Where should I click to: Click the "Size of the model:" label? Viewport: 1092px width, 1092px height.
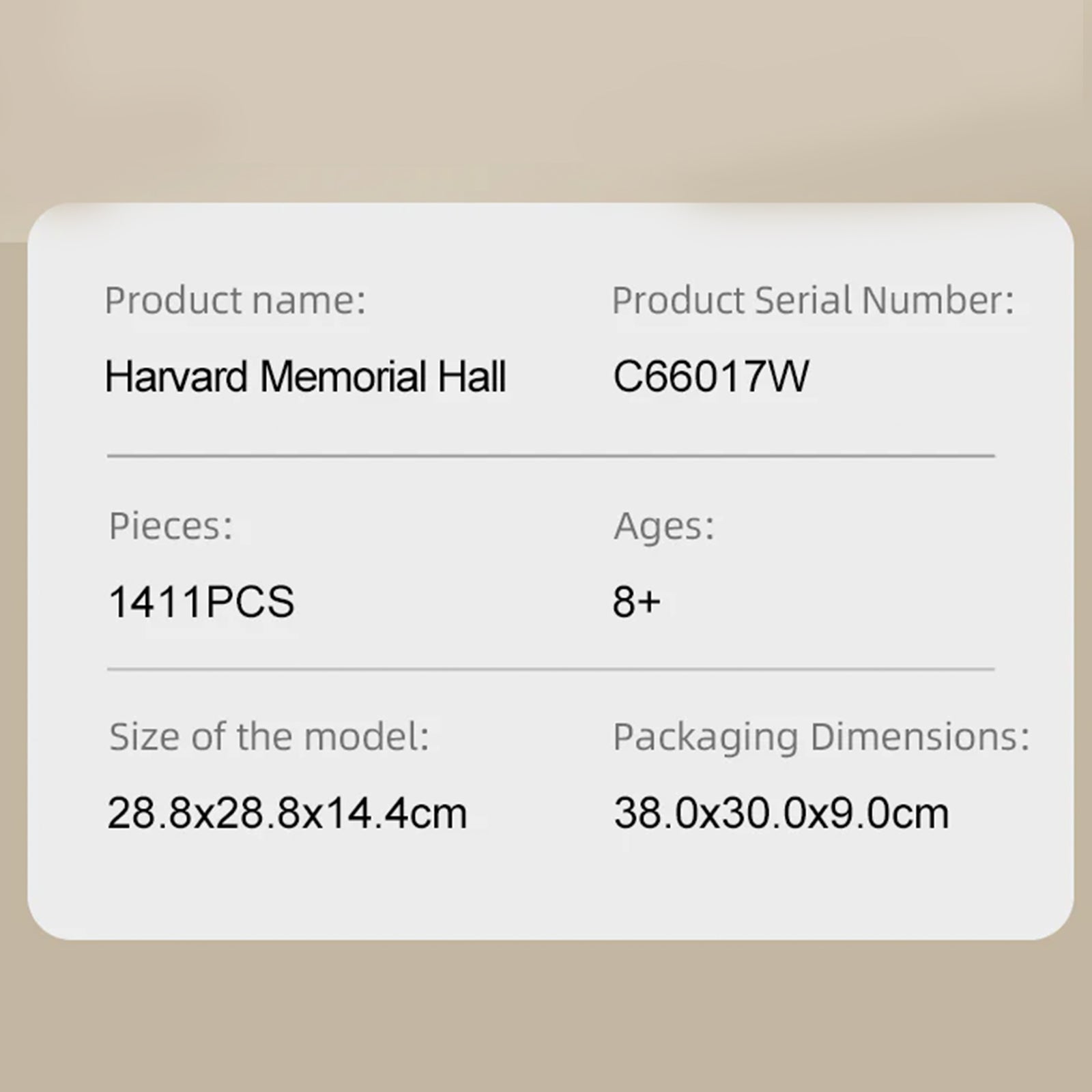point(270,737)
